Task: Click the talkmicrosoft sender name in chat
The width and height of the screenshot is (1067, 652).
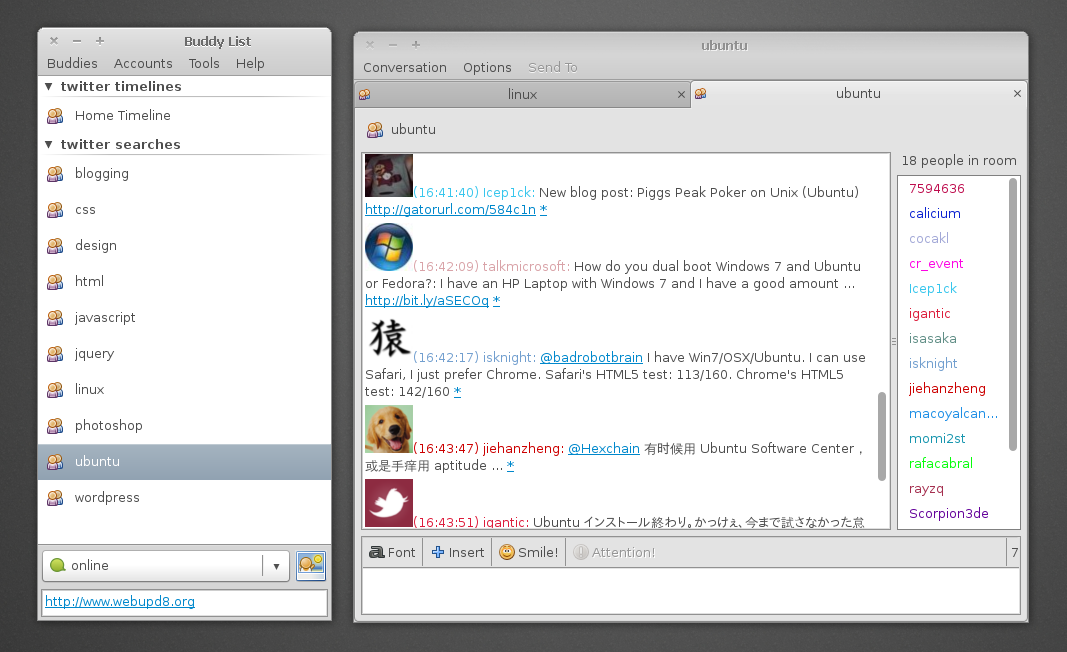Action: point(525,266)
